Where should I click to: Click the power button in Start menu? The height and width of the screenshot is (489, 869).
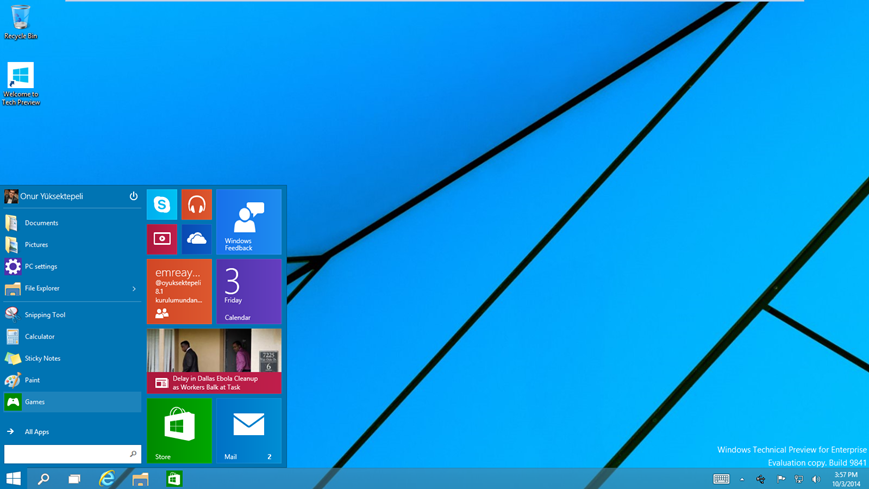click(133, 196)
